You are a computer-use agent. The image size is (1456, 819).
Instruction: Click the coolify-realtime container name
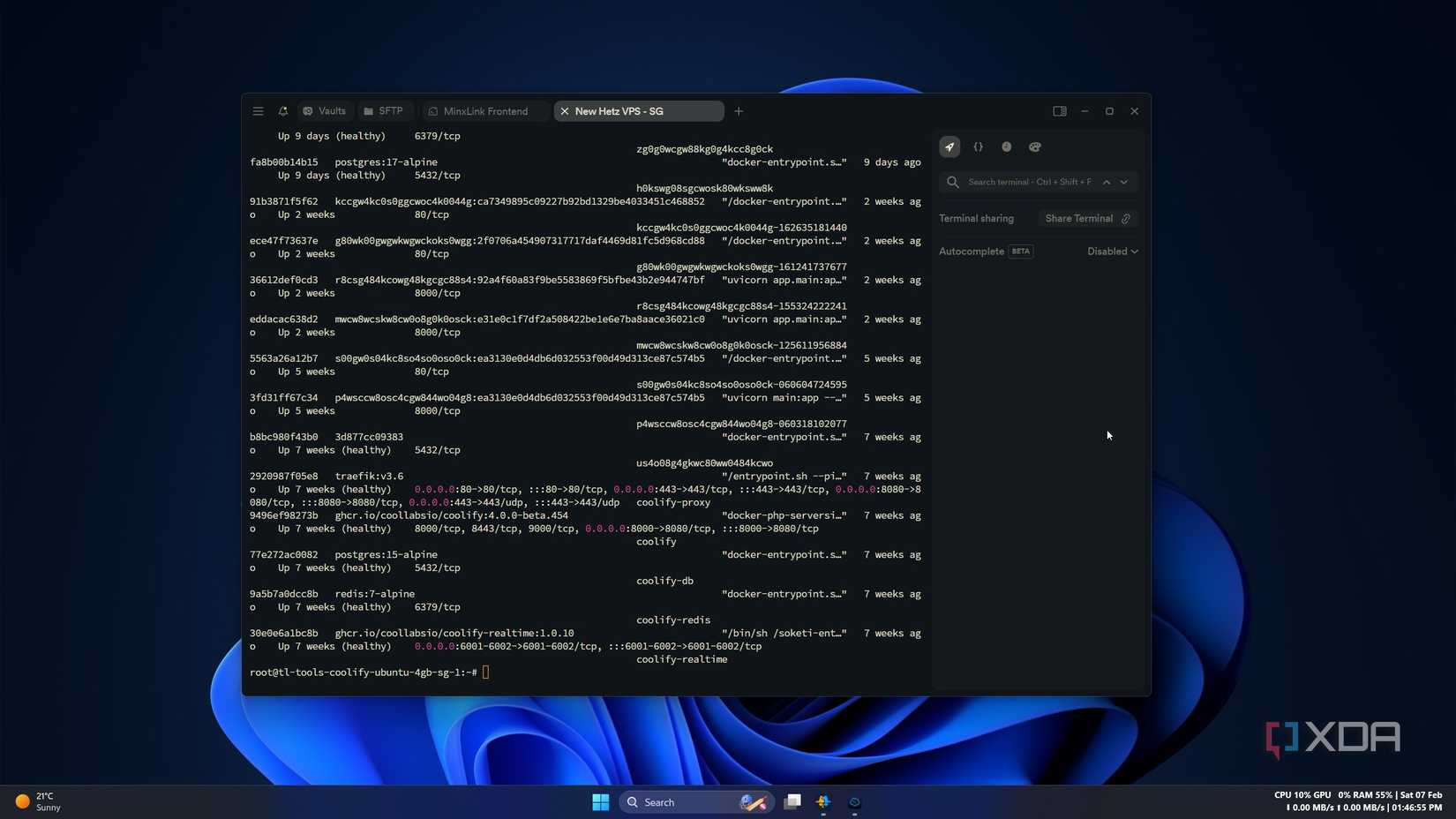682,659
